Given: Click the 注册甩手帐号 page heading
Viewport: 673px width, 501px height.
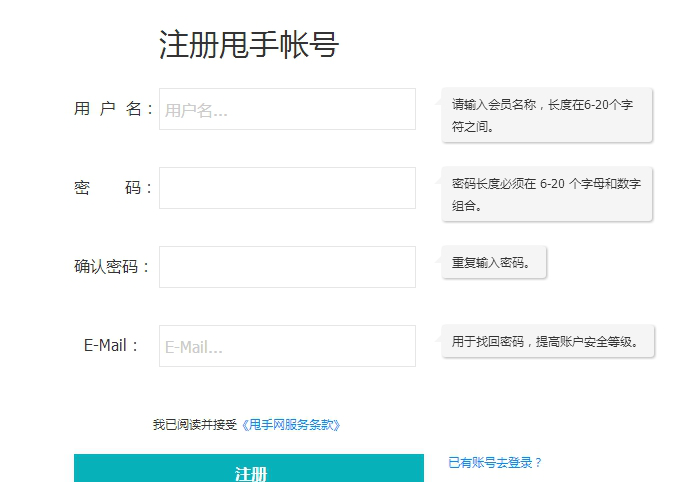Looking at the screenshot, I should point(249,44).
